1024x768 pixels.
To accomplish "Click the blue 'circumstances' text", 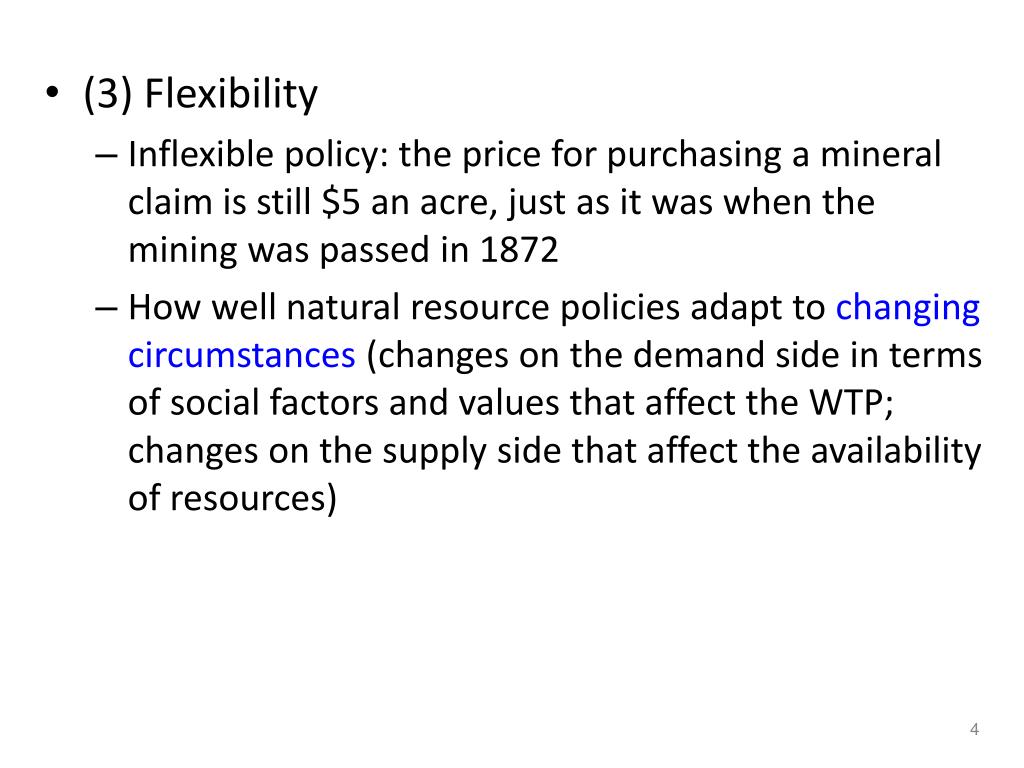I will (242, 355).
